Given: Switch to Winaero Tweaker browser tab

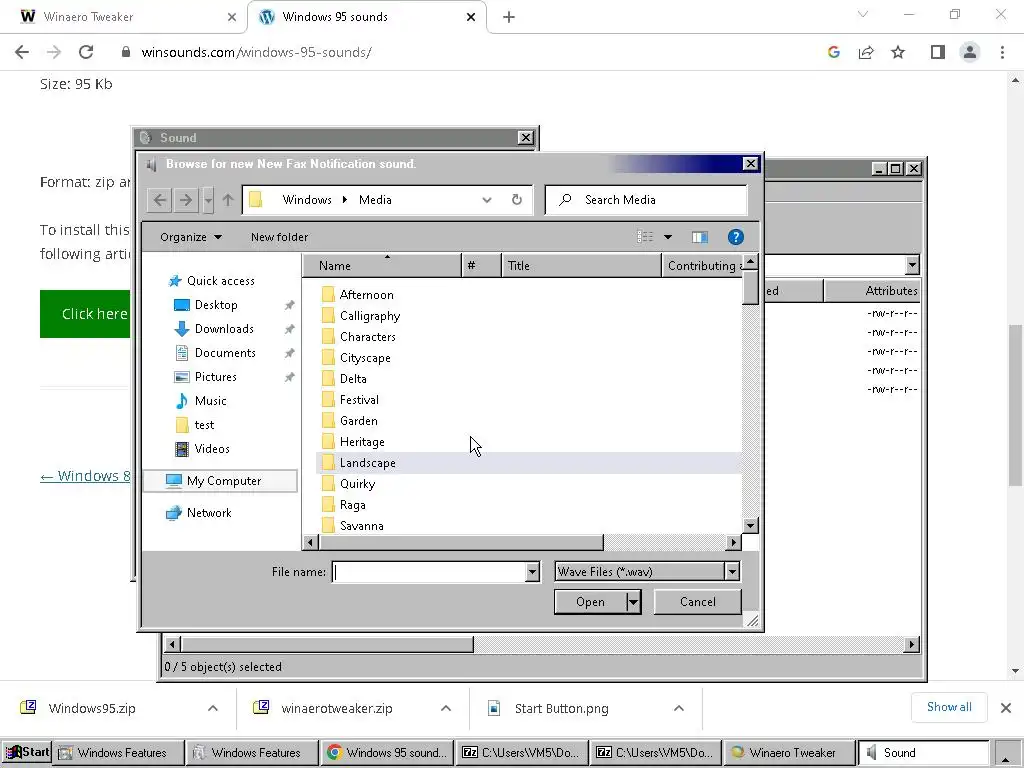Looking at the screenshot, I should click(x=123, y=17).
